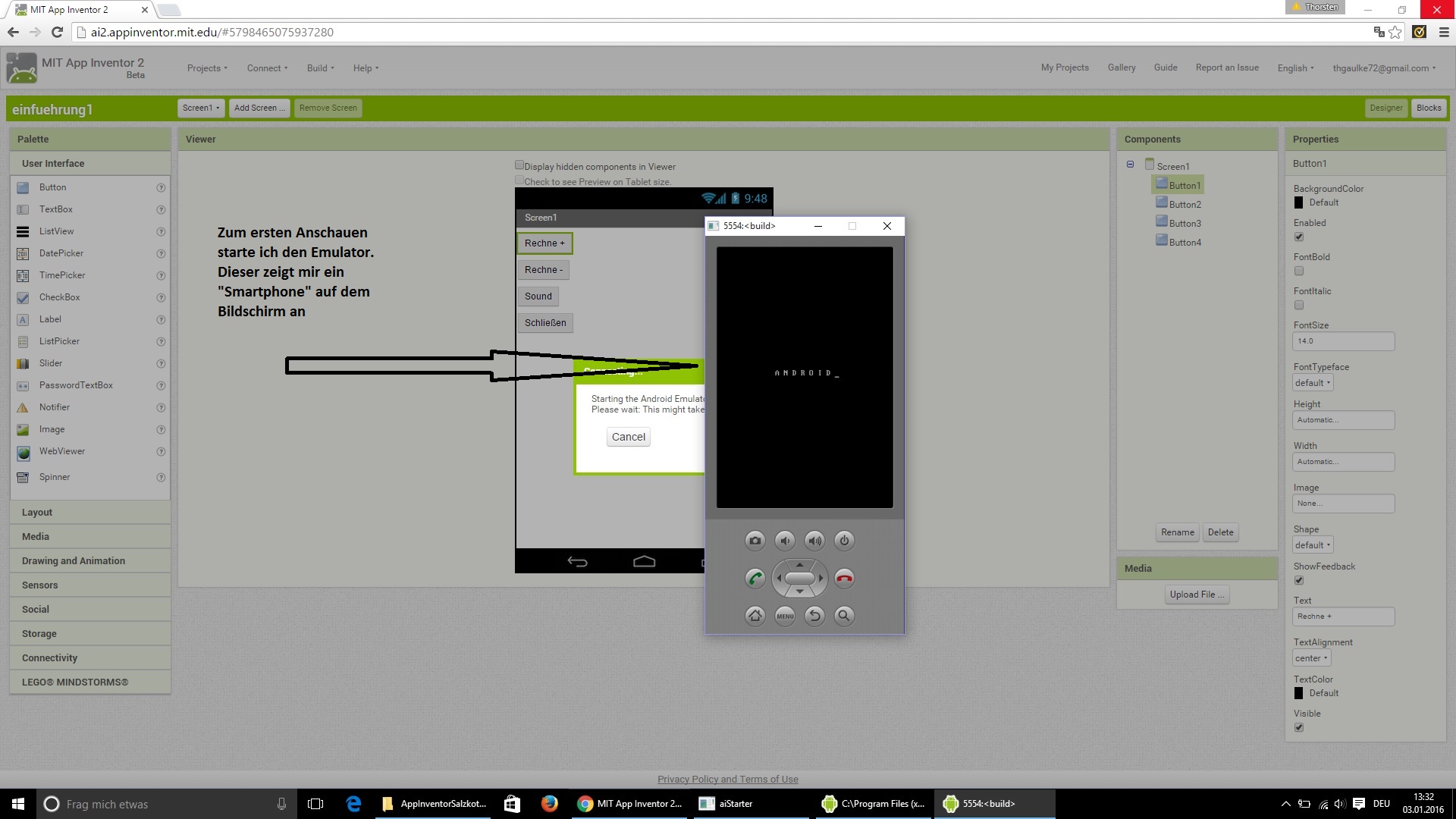Open FontTypeface default dropdown
The image size is (1456, 819).
[1313, 383]
